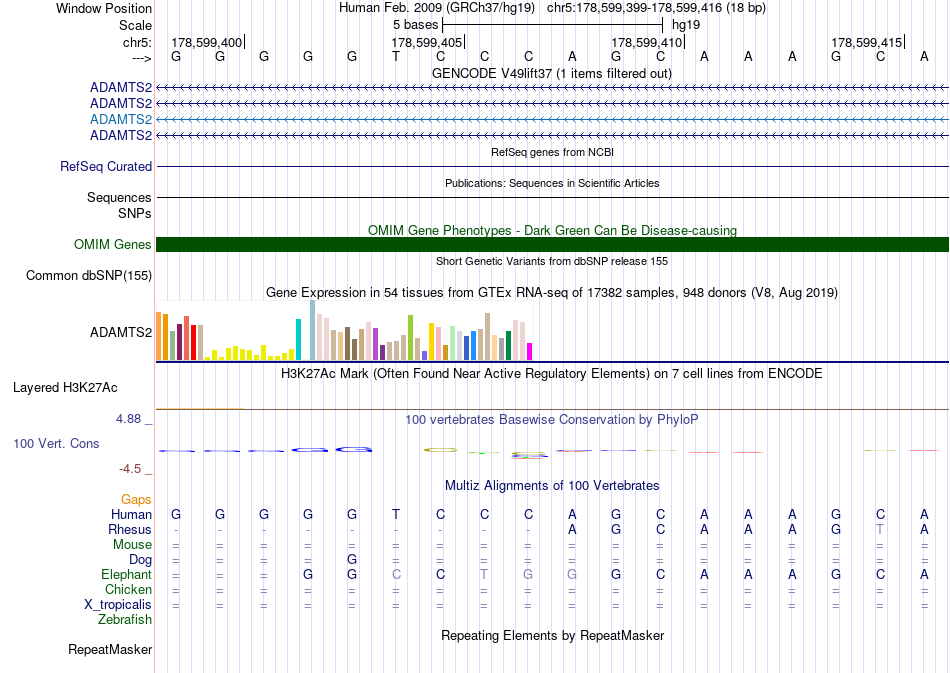Click the RepeatMasker track label
Image resolution: width=950 pixels, height=673 pixels.
tap(110, 649)
